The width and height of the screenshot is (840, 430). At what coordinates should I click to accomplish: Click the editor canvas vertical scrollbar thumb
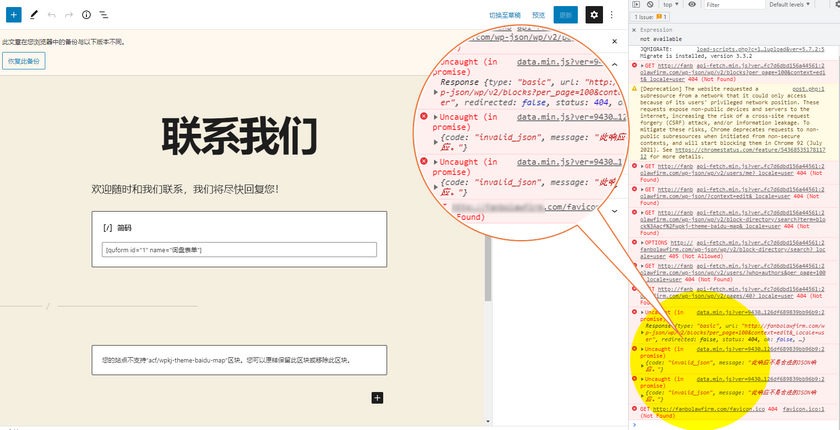click(x=488, y=268)
